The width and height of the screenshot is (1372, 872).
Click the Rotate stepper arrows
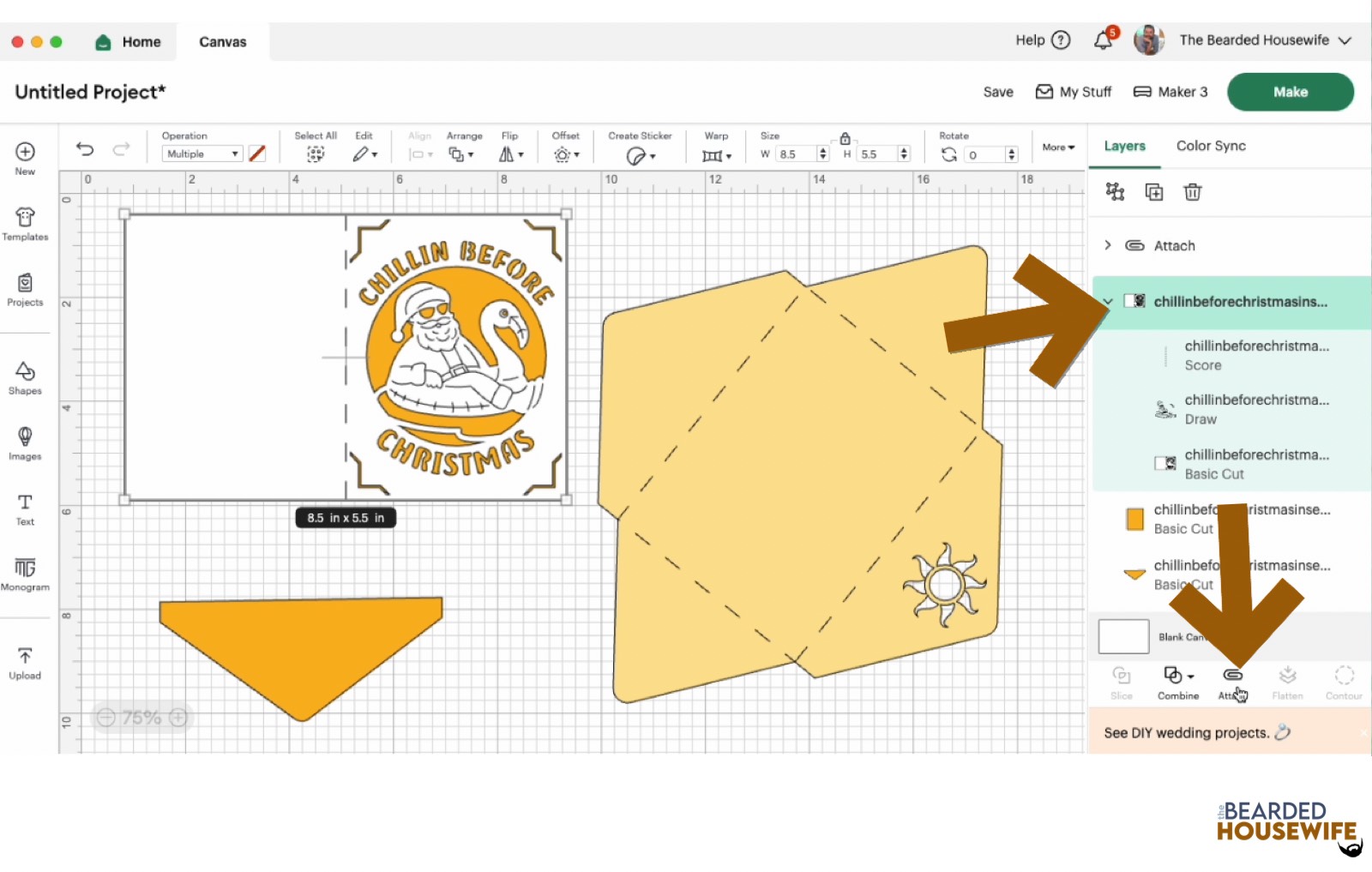pyautogui.click(x=1012, y=154)
